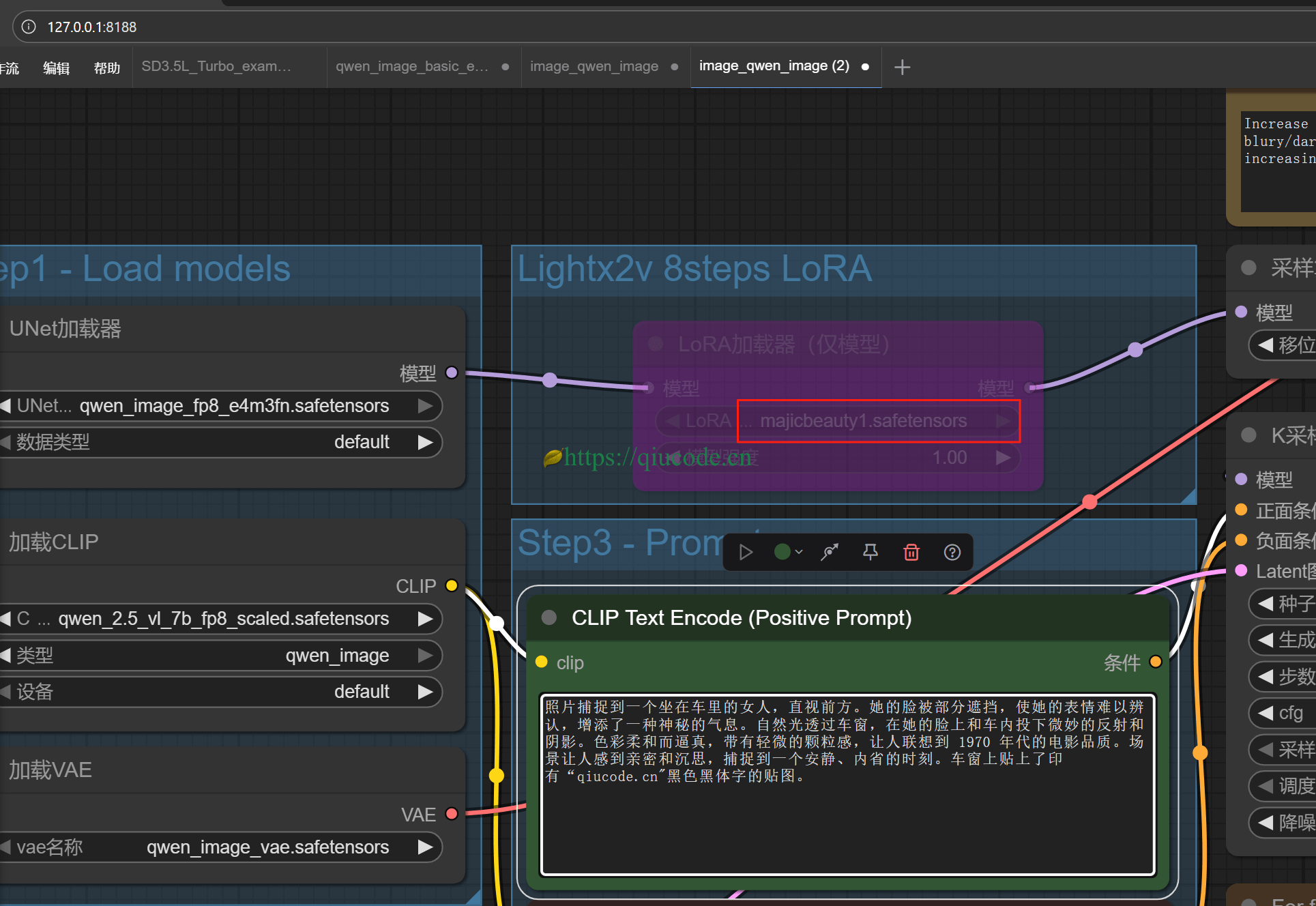Click 负面条件 input slot on K sampler
Viewport: 1316px width, 906px height.
1242,540
